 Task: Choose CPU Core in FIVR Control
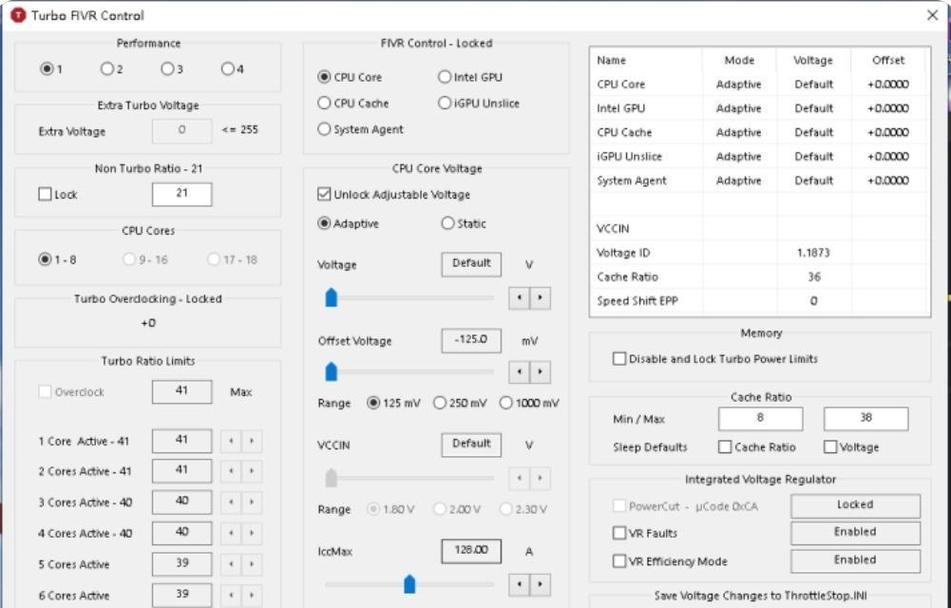pyautogui.click(x=324, y=77)
